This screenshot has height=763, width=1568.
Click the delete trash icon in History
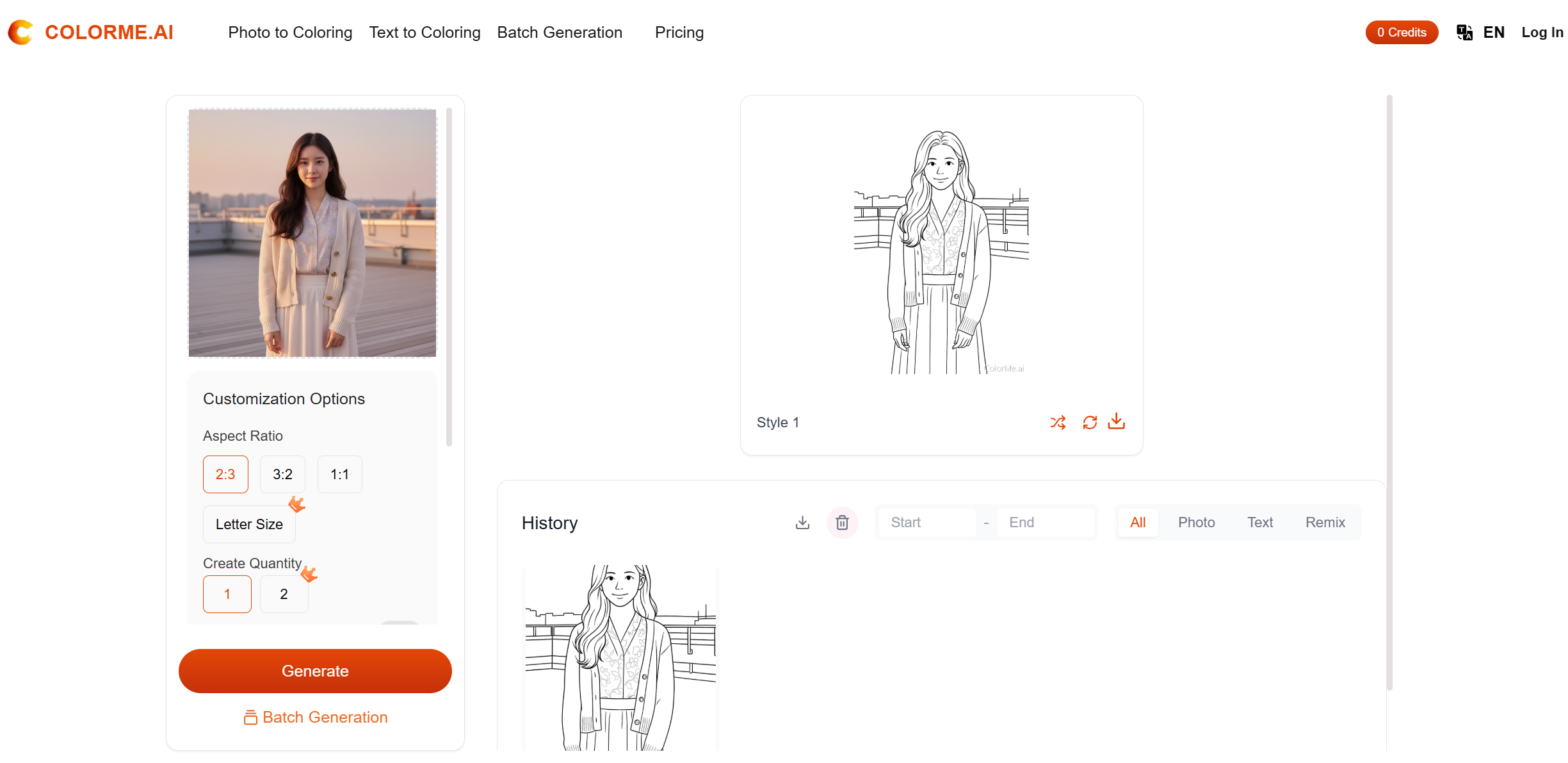(x=843, y=523)
